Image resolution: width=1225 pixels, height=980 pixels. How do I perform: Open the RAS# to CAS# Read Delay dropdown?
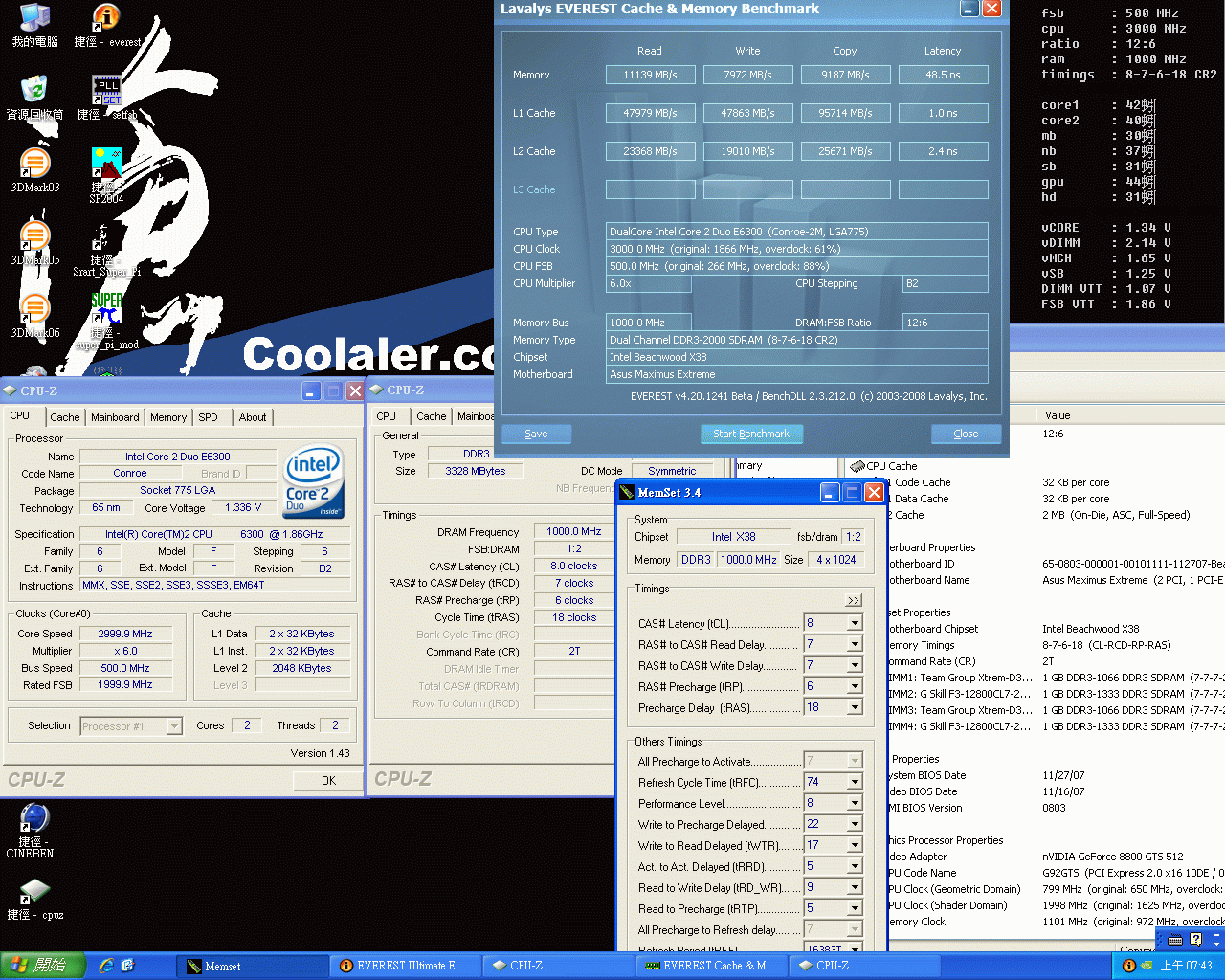855,644
